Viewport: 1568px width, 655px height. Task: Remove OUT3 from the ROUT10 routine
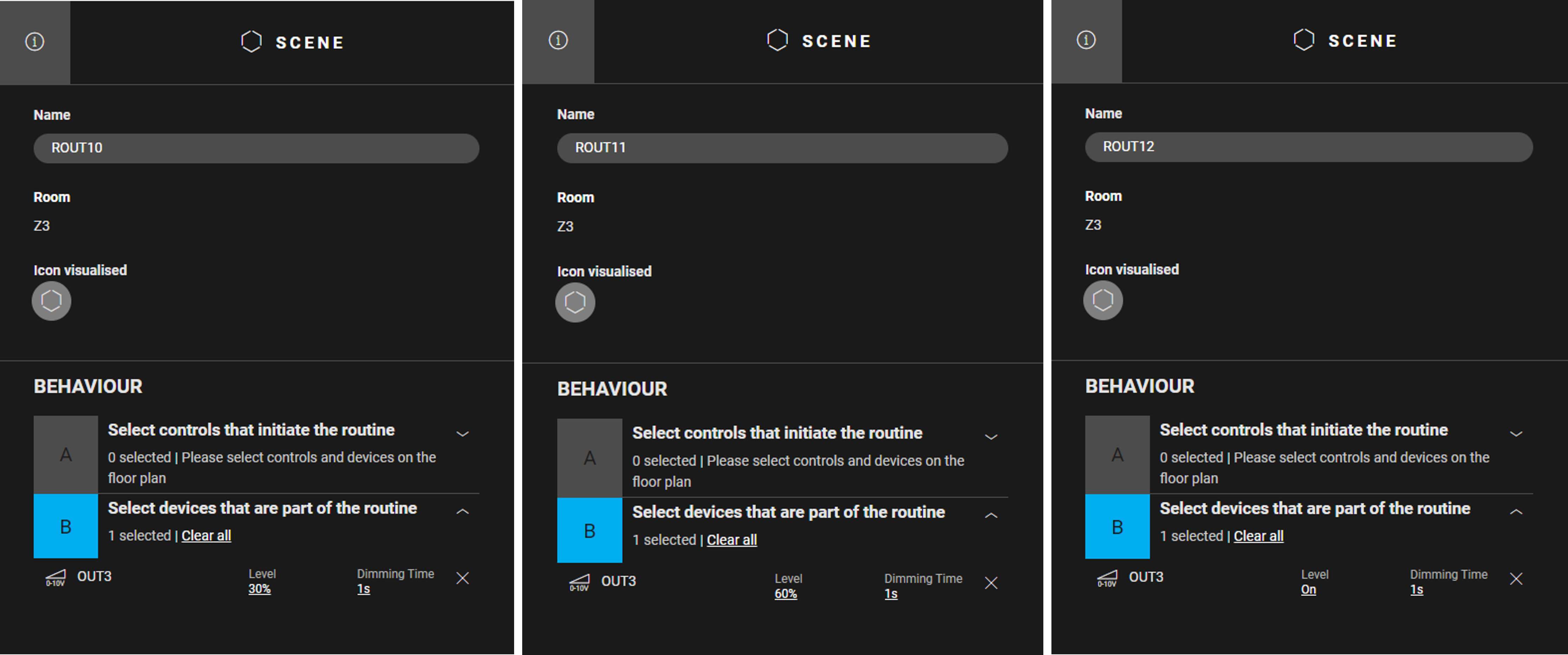tap(462, 578)
